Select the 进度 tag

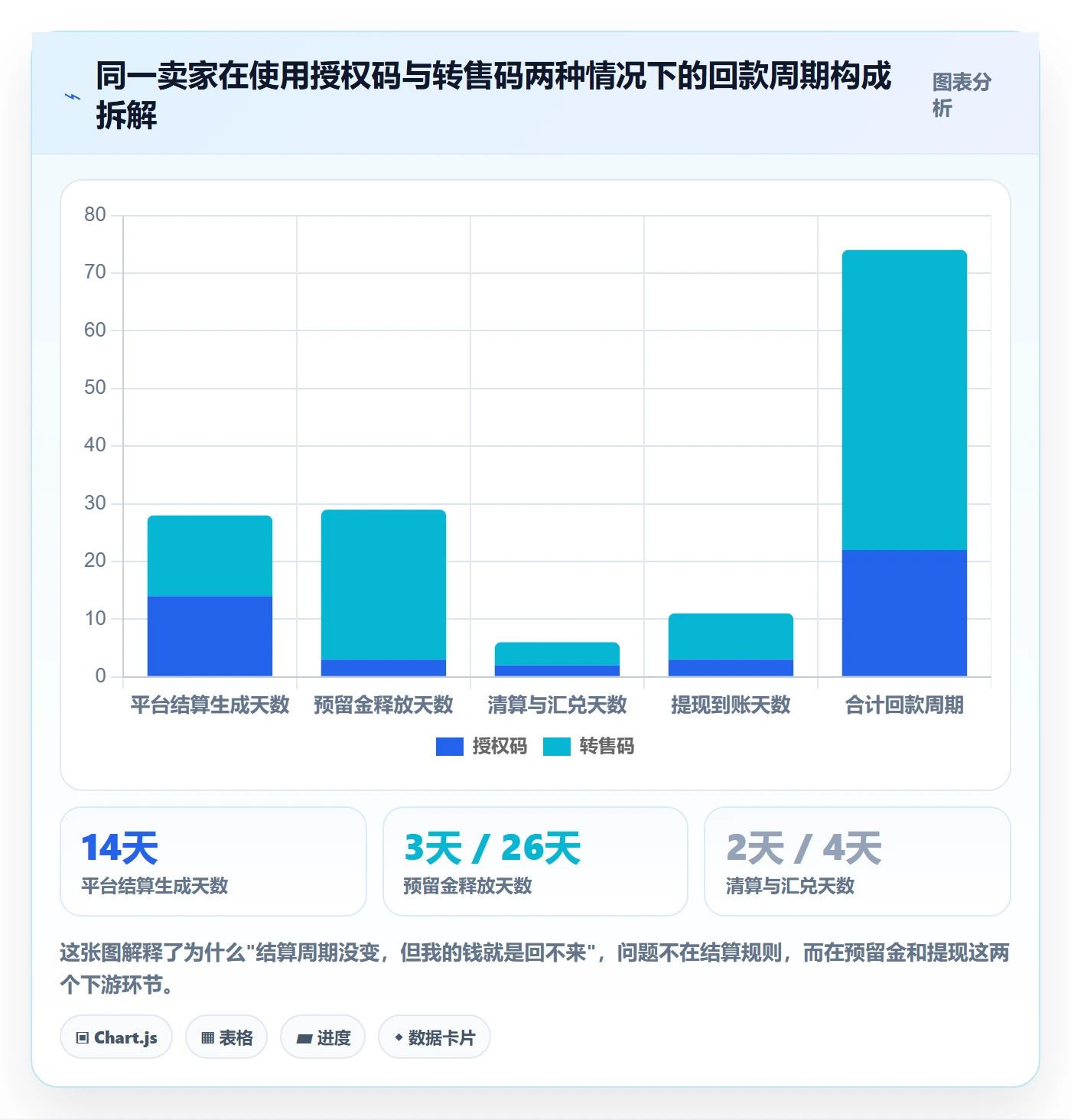click(x=323, y=1037)
